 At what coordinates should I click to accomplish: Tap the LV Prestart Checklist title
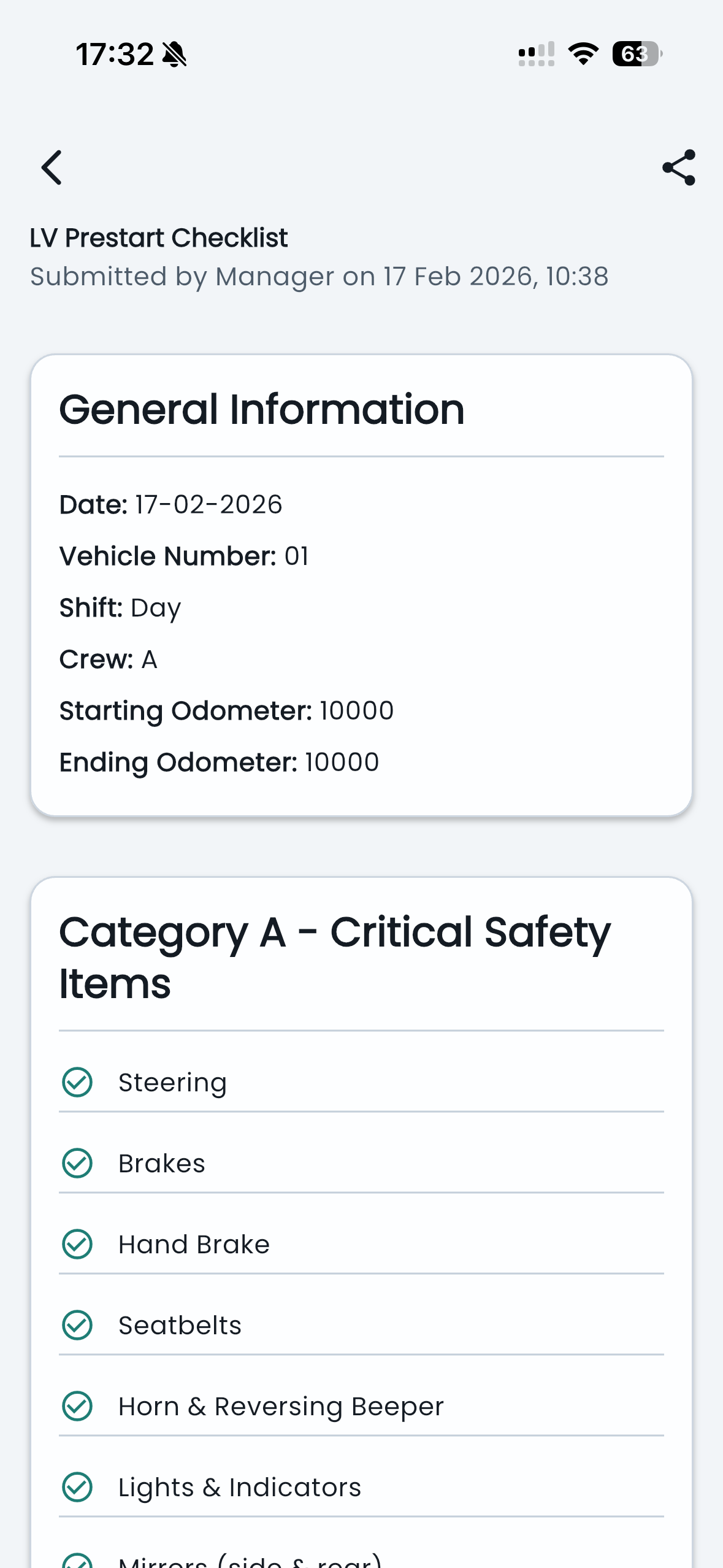click(159, 238)
